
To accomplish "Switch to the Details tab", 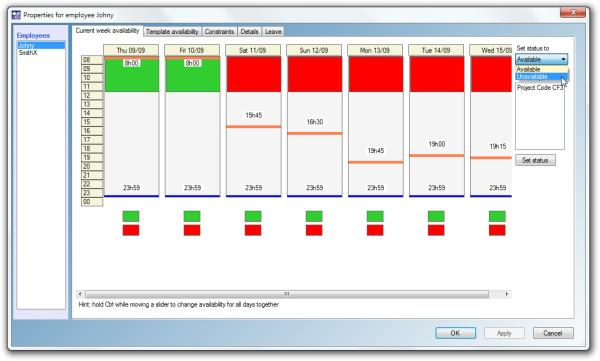I will (x=249, y=32).
